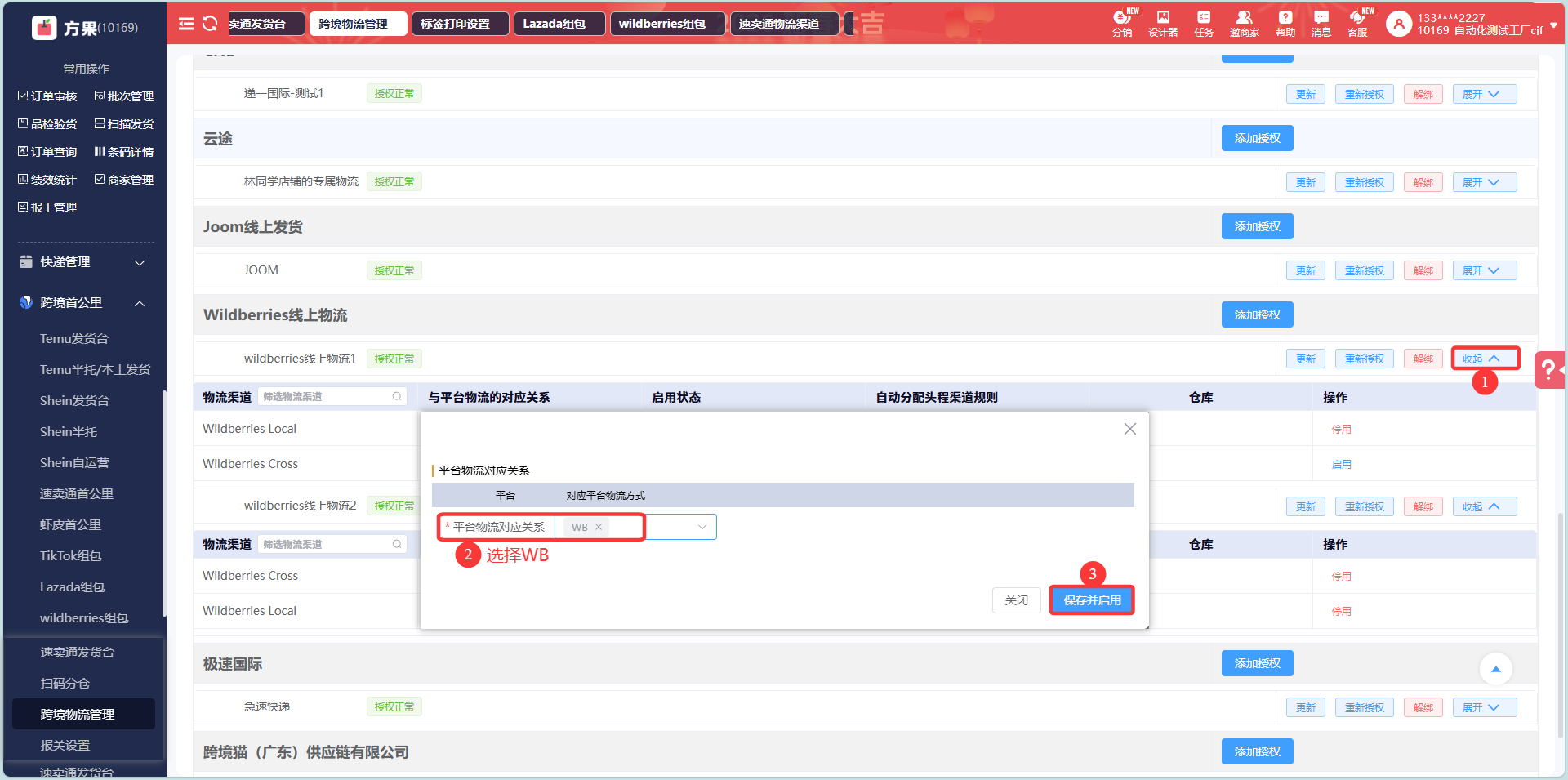The height and width of the screenshot is (780, 1568).
Task: Open the 任务 tasks icon
Action: tap(1204, 23)
